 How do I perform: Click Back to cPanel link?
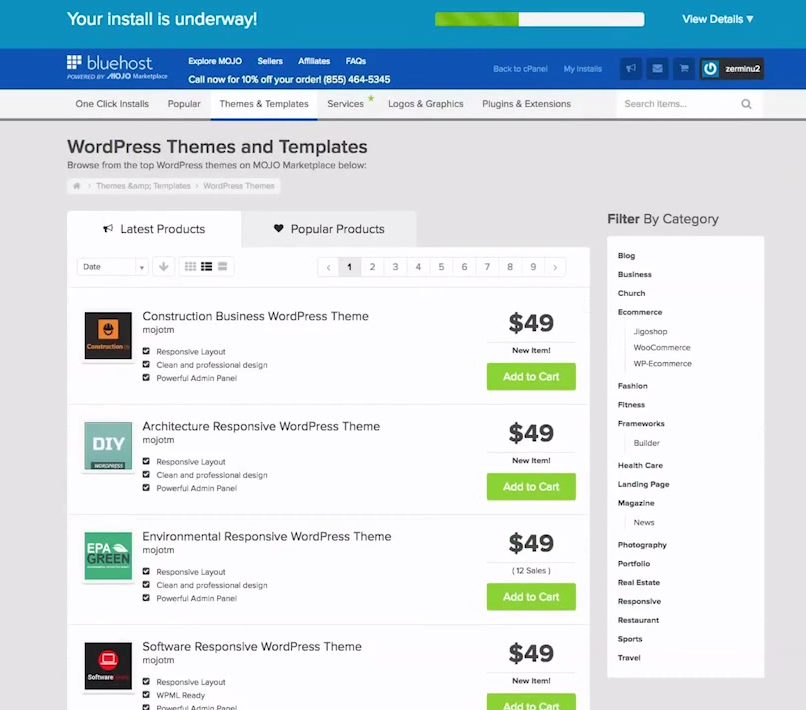(520, 69)
